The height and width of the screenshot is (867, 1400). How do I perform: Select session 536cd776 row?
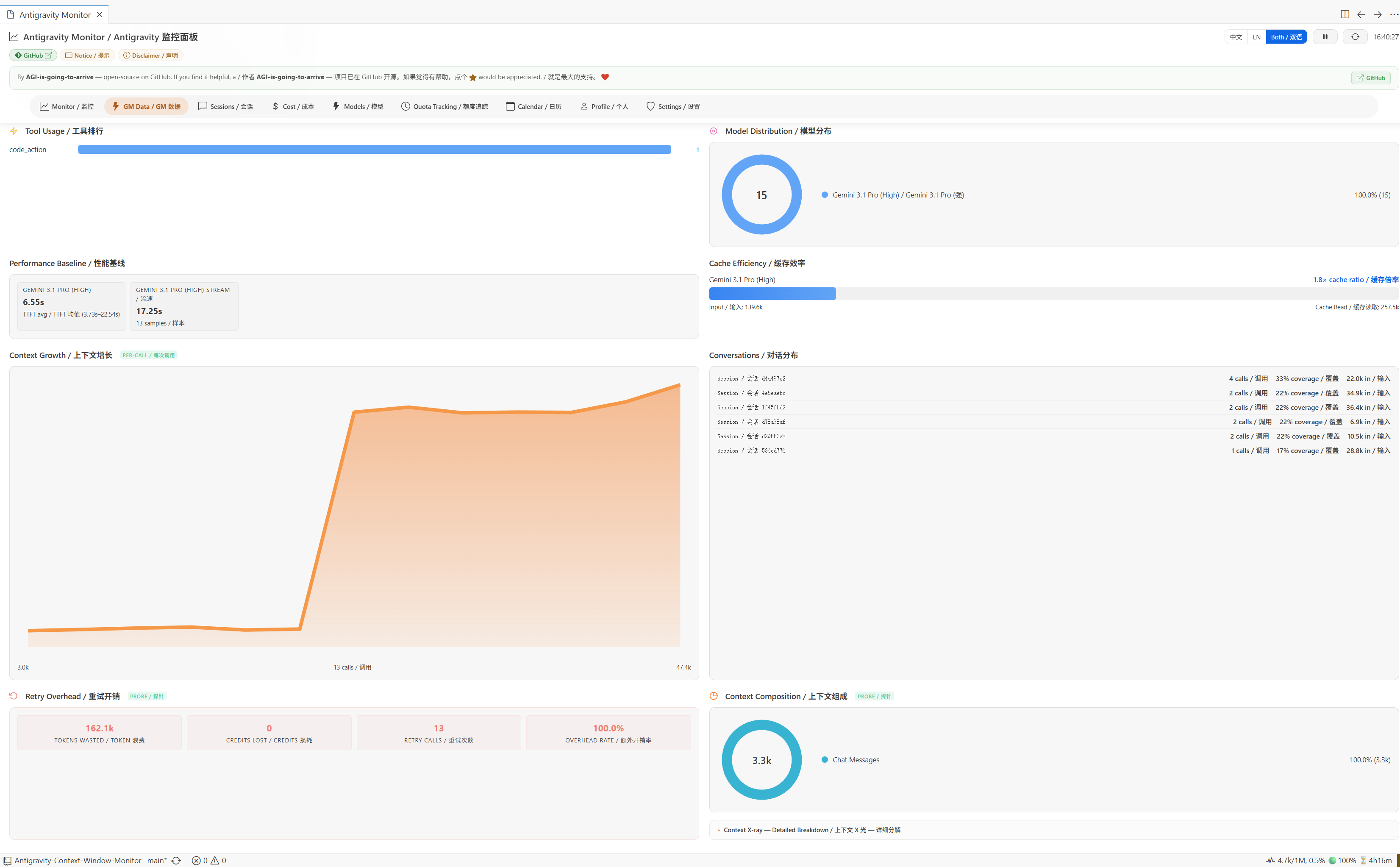1054,450
